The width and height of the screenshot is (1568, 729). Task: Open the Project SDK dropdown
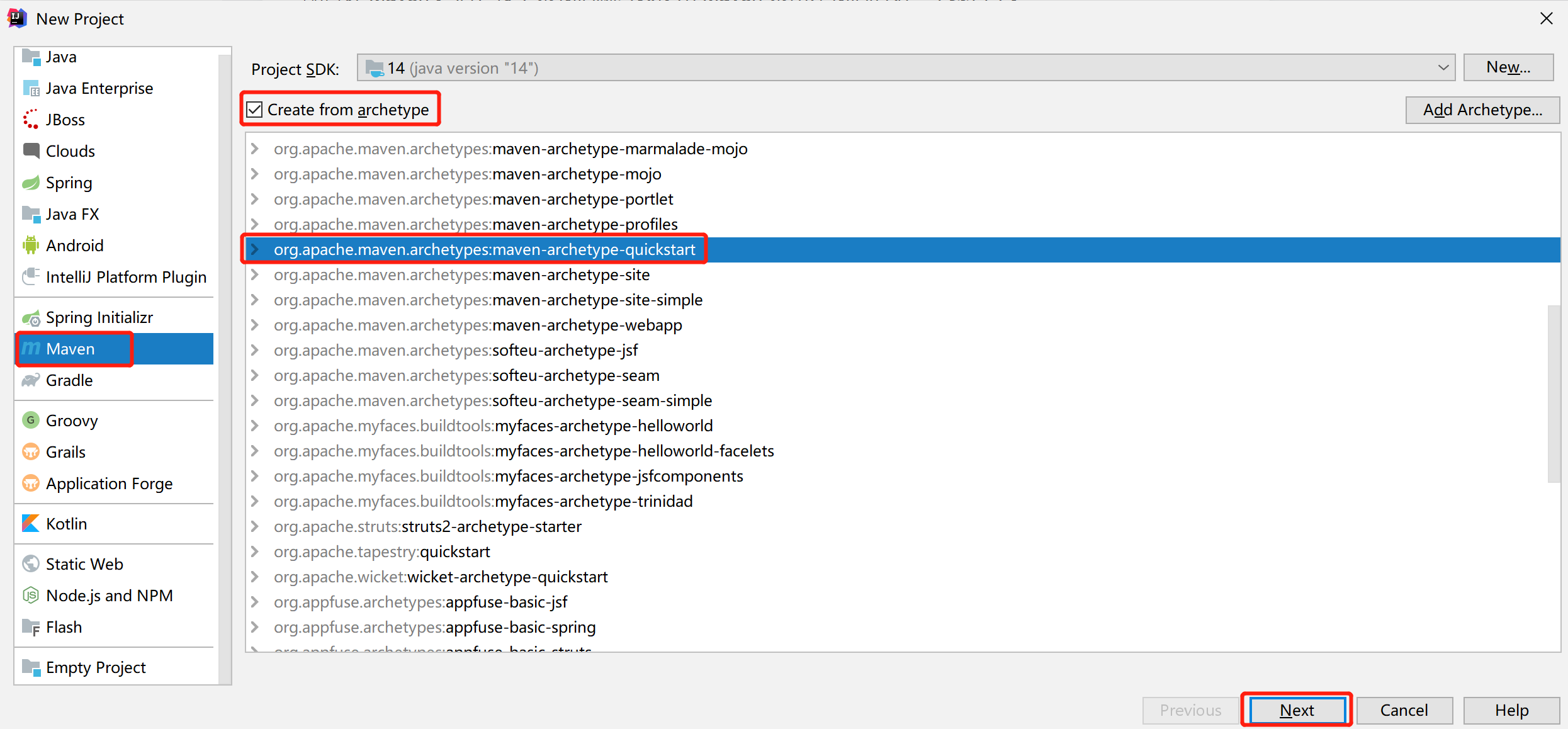coord(1443,68)
